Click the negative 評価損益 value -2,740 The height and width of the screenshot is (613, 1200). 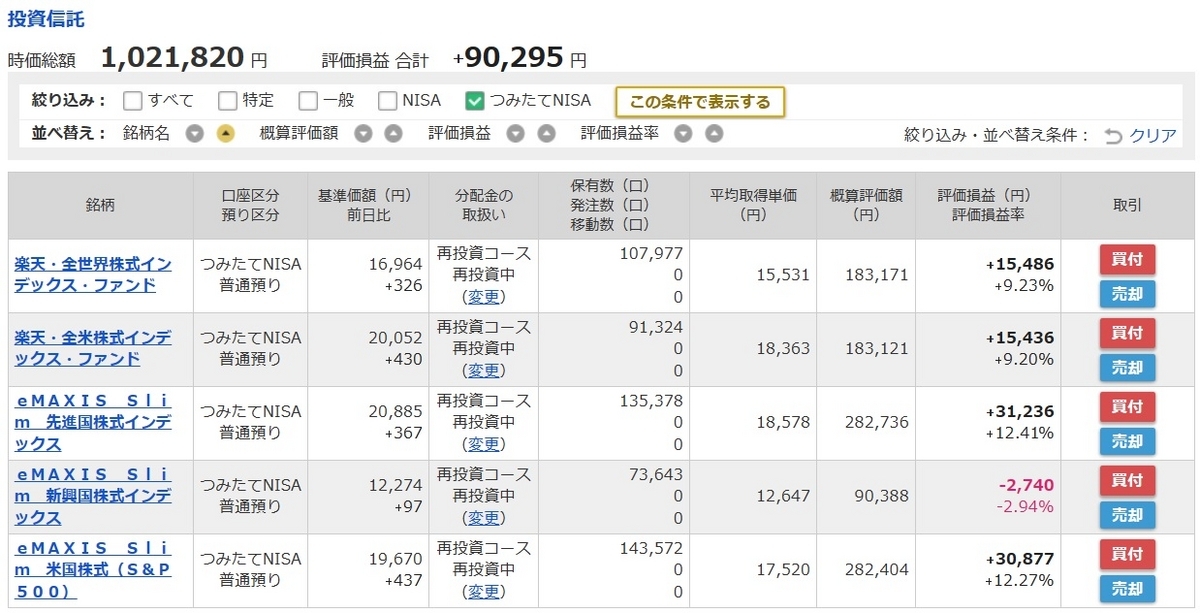pos(1026,485)
